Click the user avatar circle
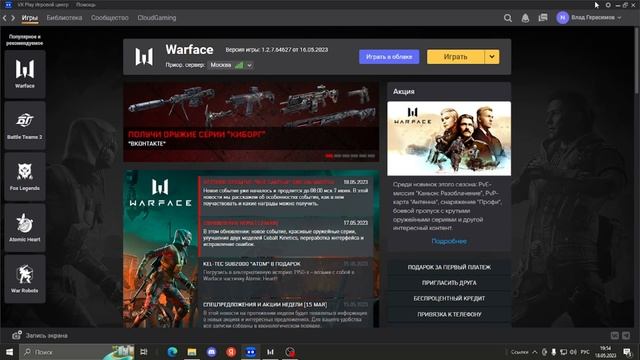The height and width of the screenshot is (360, 640). point(563,18)
